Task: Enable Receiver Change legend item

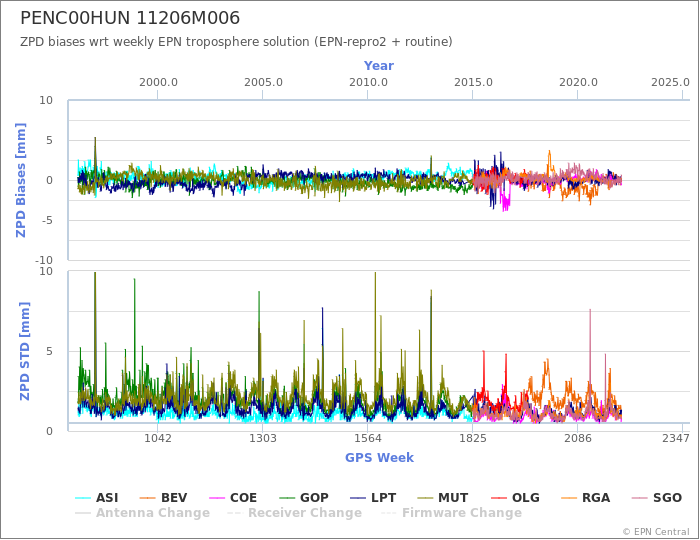Action: (x=295, y=513)
